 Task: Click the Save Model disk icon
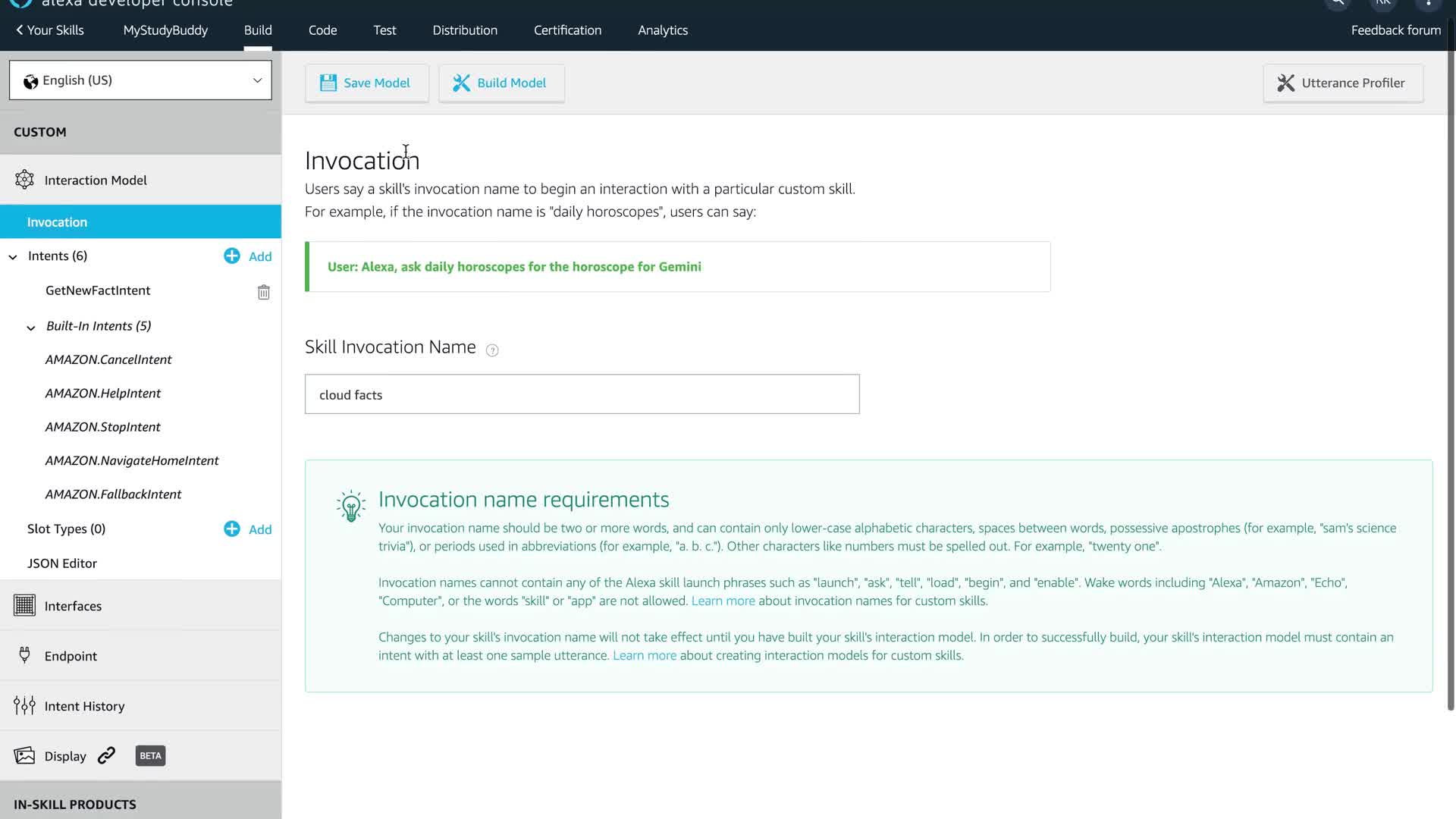pyautogui.click(x=328, y=83)
